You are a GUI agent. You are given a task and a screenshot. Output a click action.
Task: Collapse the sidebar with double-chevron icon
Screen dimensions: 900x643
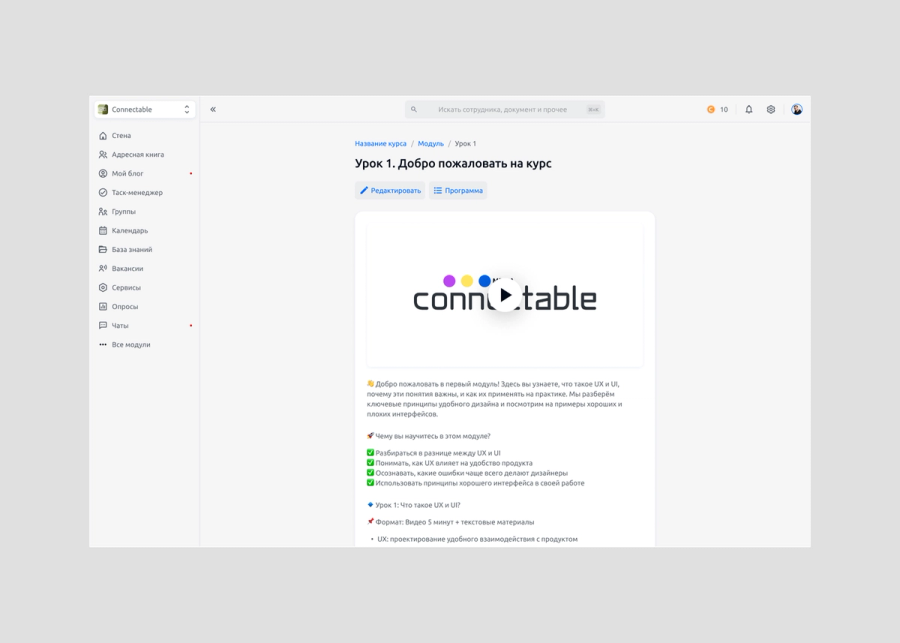coord(213,109)
